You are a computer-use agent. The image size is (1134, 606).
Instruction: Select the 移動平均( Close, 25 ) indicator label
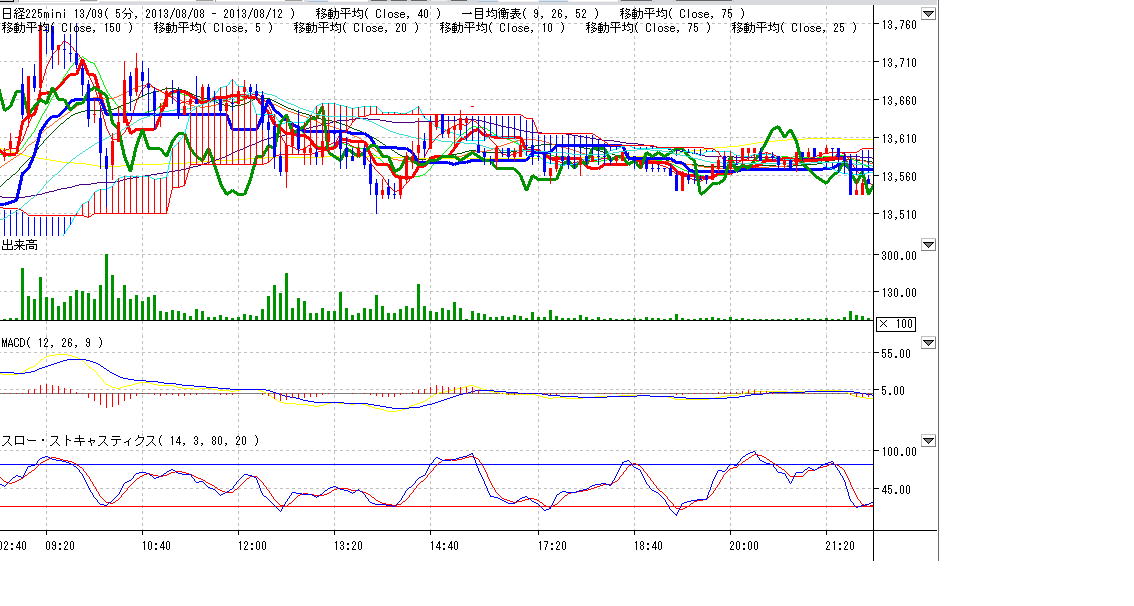[795, 28]
